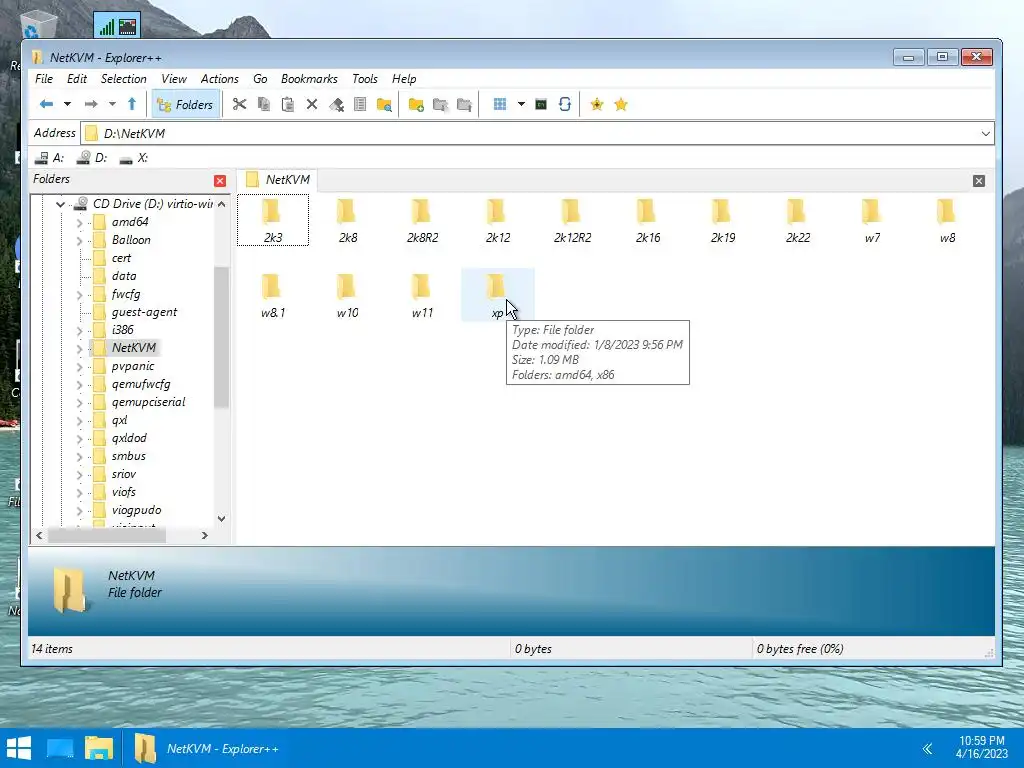This screenshot has width=1024, height=768.
Task: Refresh the current folder view
Action: click(x=565, y=104)
